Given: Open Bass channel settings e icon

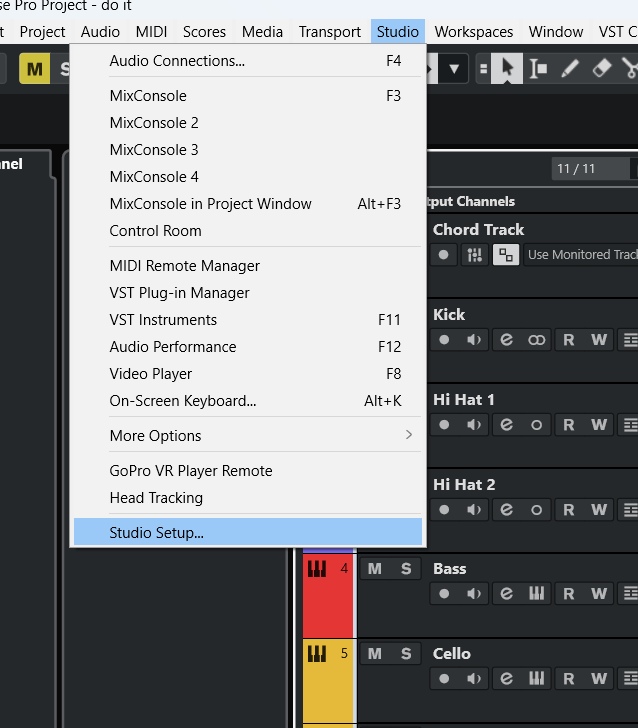Looking at the screenshot, I should [x=507, y=594].
